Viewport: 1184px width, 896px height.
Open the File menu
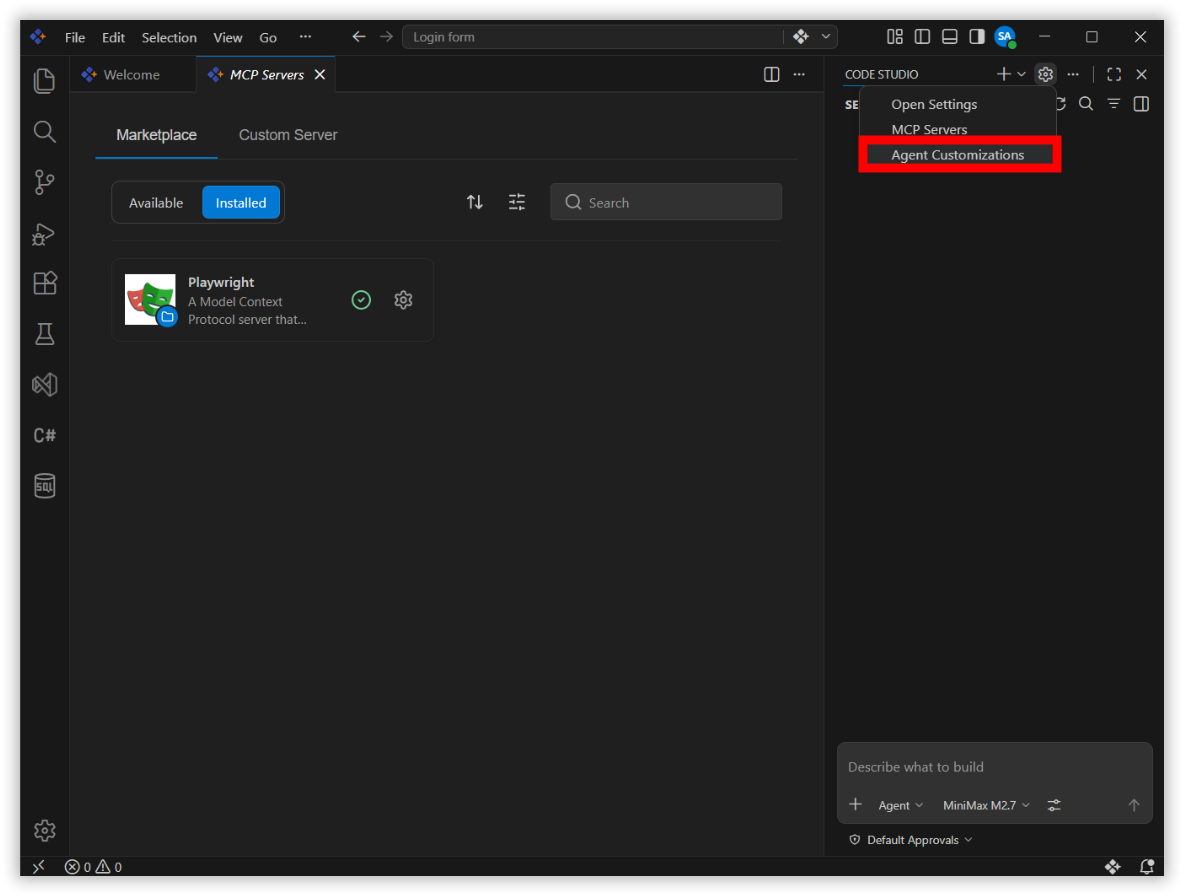pos(75,37)
